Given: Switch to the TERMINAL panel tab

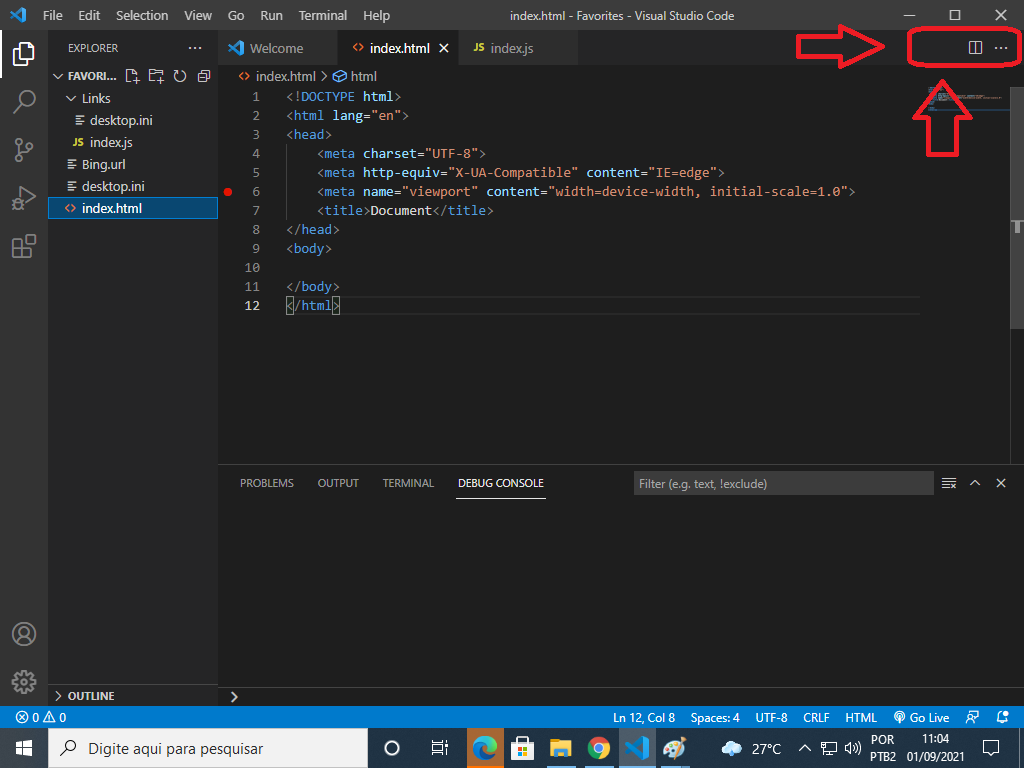Looking at the screenshot, I should 408,483.
